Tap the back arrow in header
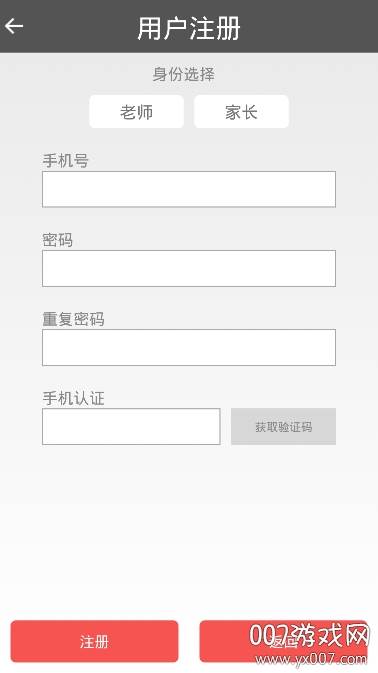Screen dimensions: 378x673 coord(14,26)
